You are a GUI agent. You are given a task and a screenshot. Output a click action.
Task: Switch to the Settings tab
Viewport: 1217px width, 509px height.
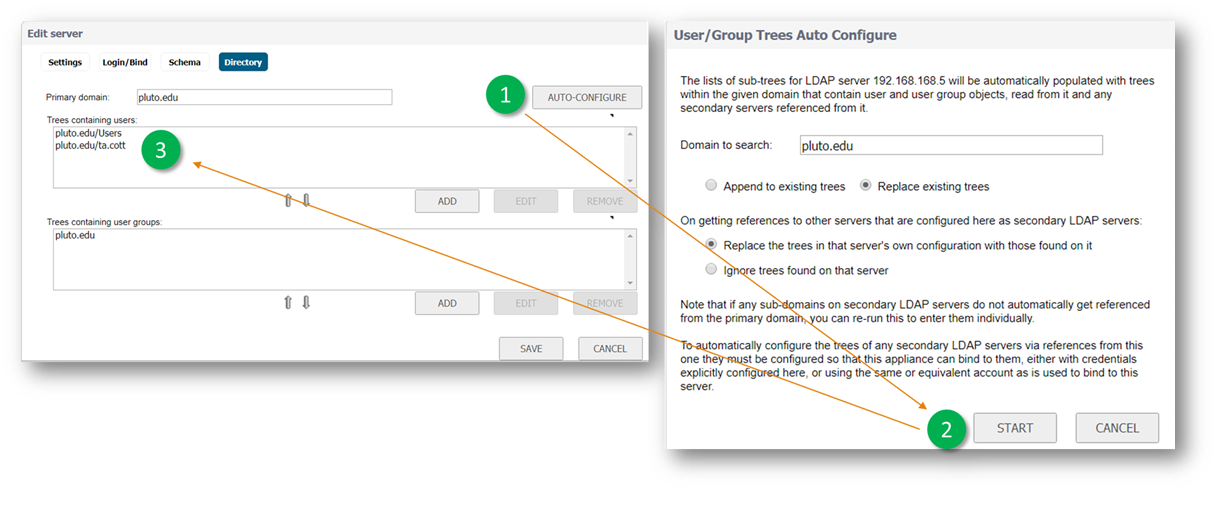pyautogui.click(x=65, y=62)
